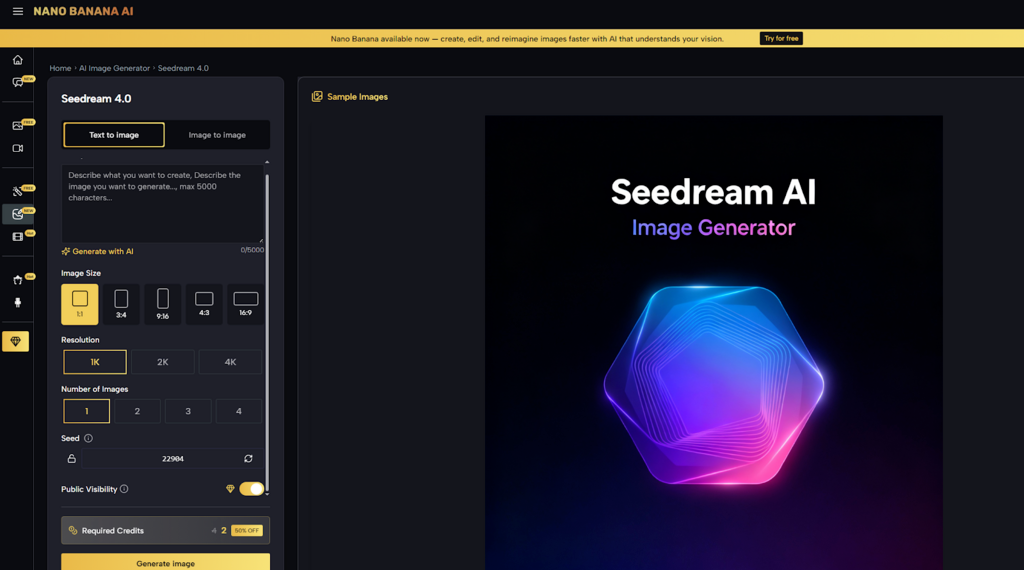The image size is (1024, 570).
Task: Open the video camera tool in the sidebar
Action: point(17,148)
